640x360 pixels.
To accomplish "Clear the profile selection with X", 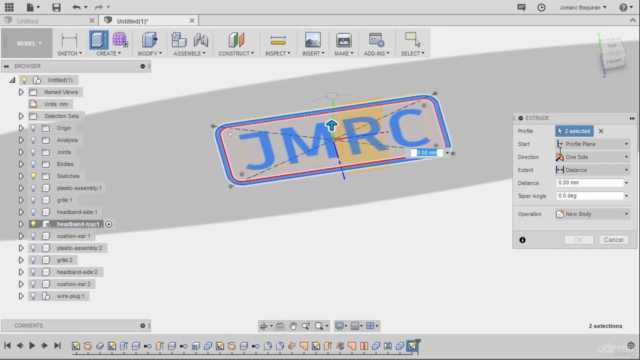I will [x=601, y=131].
